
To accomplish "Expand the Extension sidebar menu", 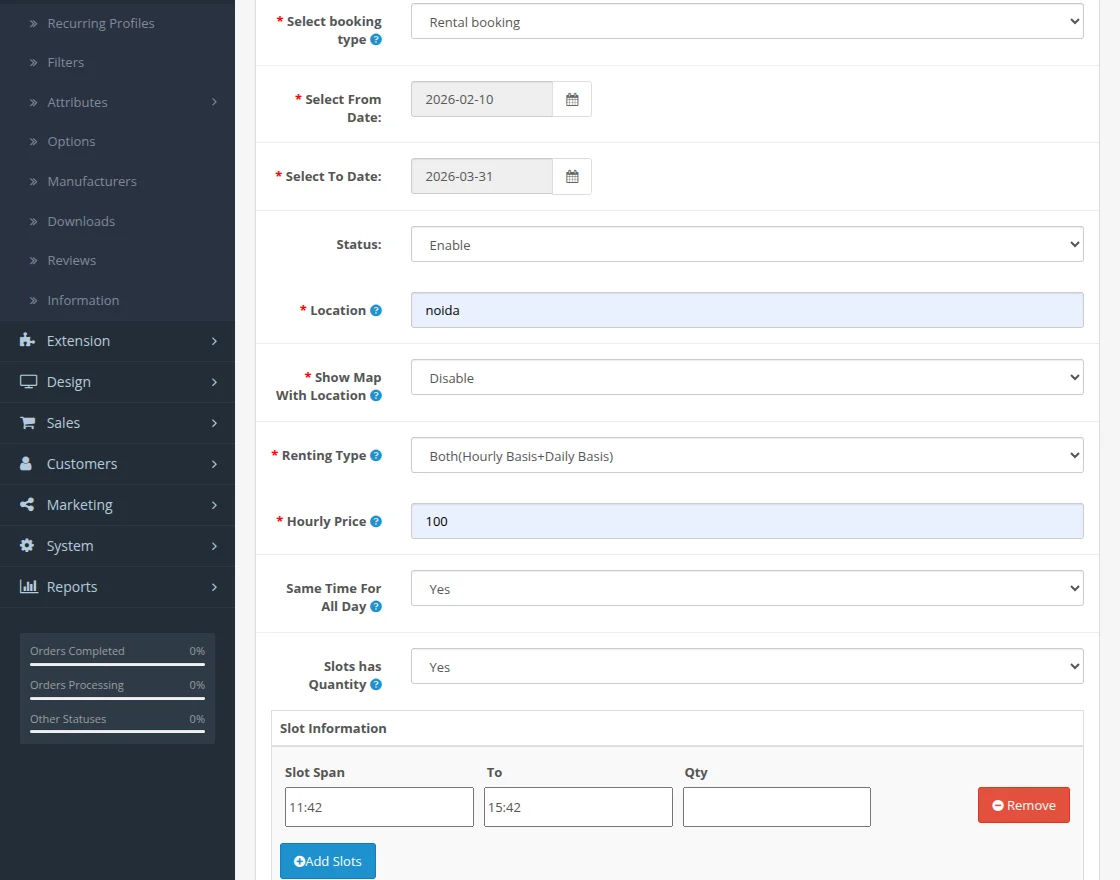I will tap(117, 341).
